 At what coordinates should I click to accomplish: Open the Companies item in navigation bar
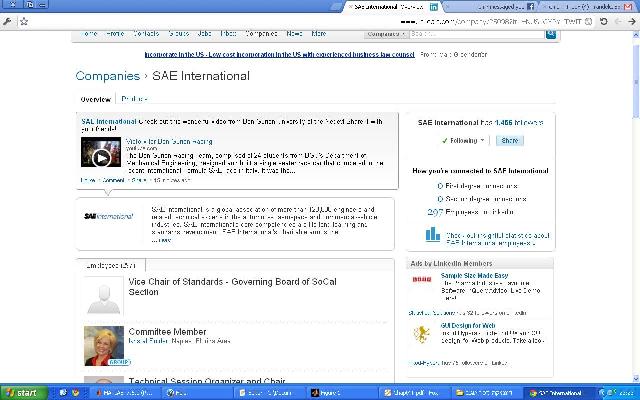(x=261, y=33)
